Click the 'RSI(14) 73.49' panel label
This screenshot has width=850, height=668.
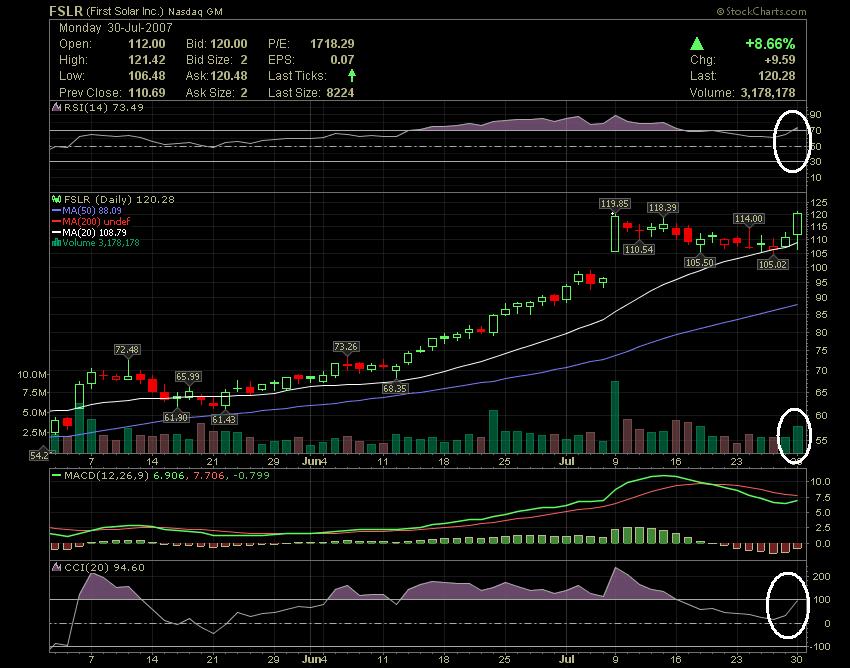104,107
